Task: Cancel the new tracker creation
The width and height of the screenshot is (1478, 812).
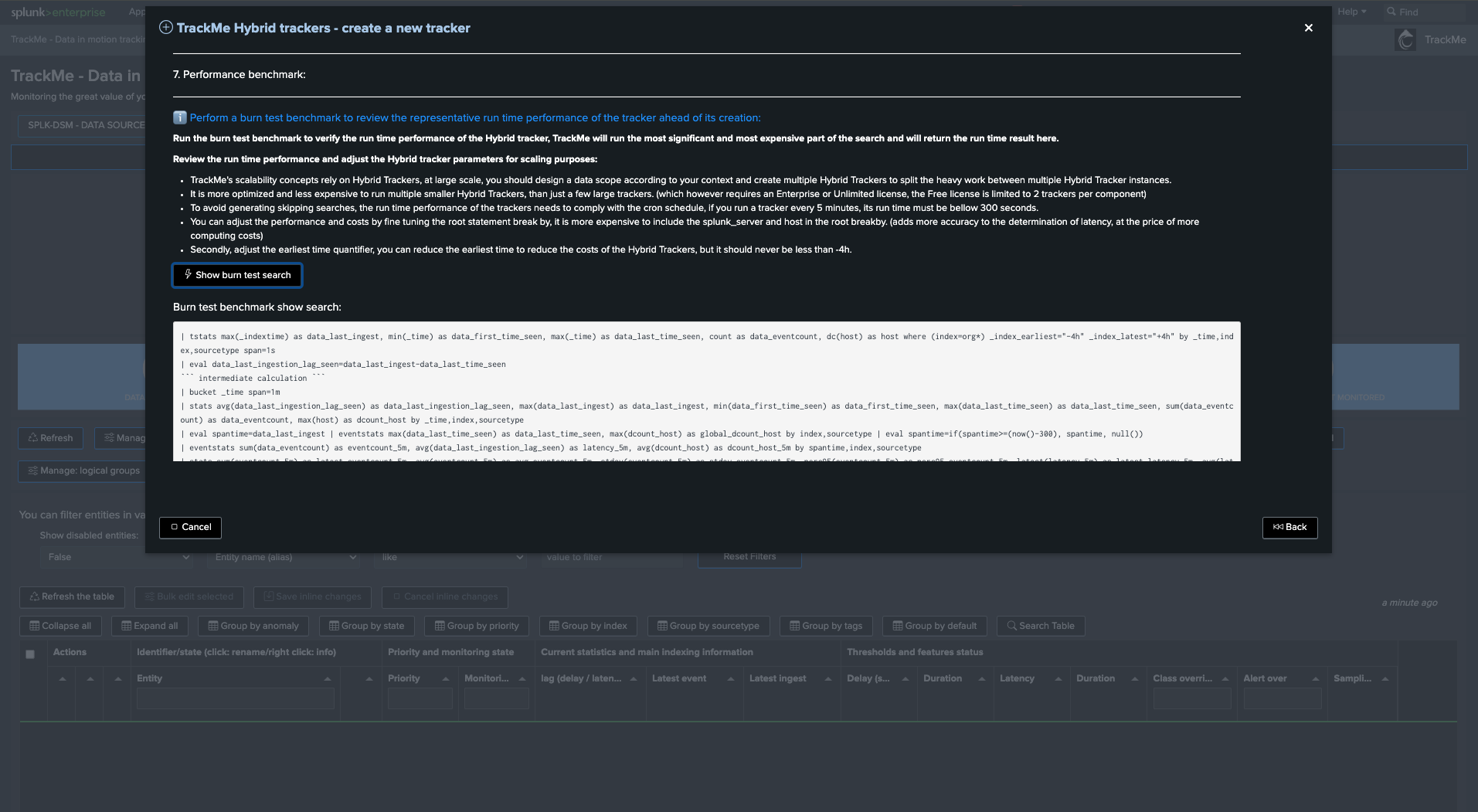Action: [190, 527]
